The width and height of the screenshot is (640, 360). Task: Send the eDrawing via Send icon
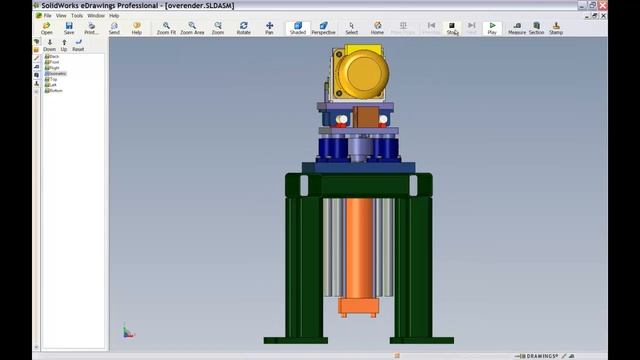pyautogui.click(x=114, y=28)
